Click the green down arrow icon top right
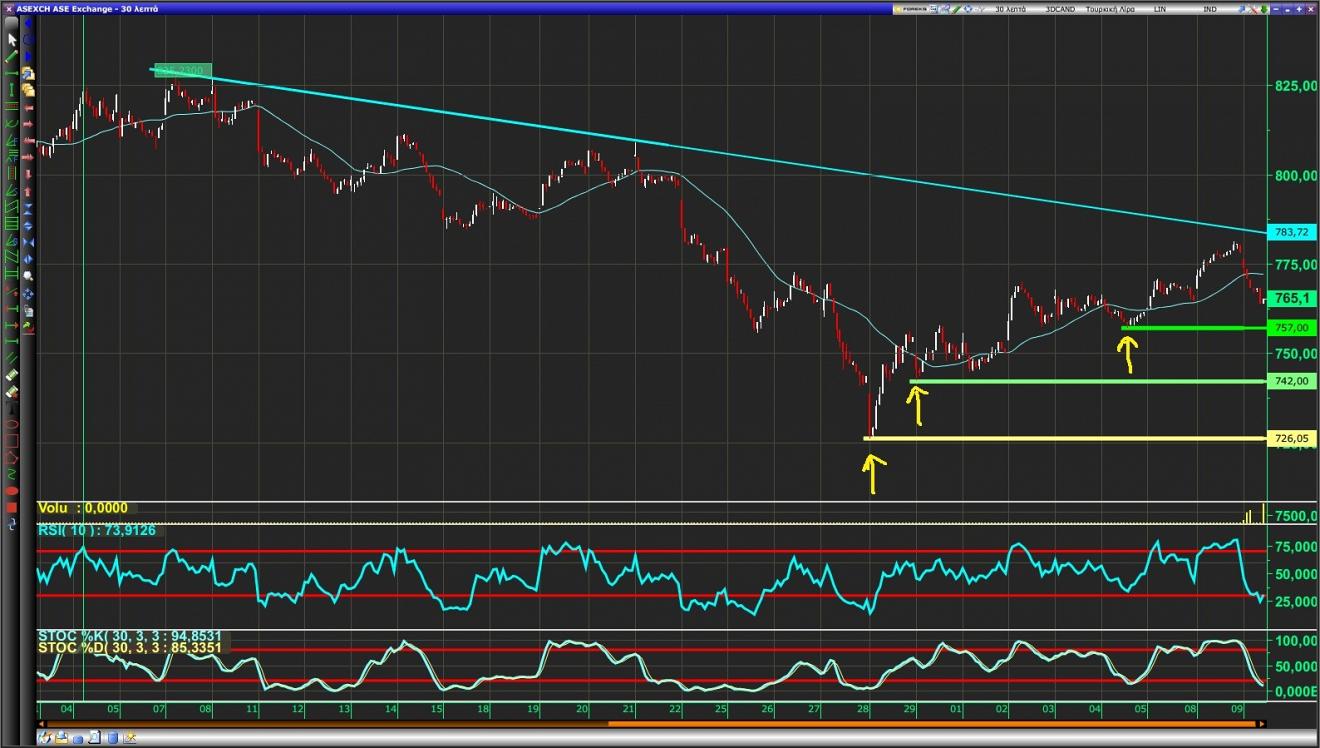Viewport: 1320px width, 748px height. pyautogui.click(x=1264, y=9)
